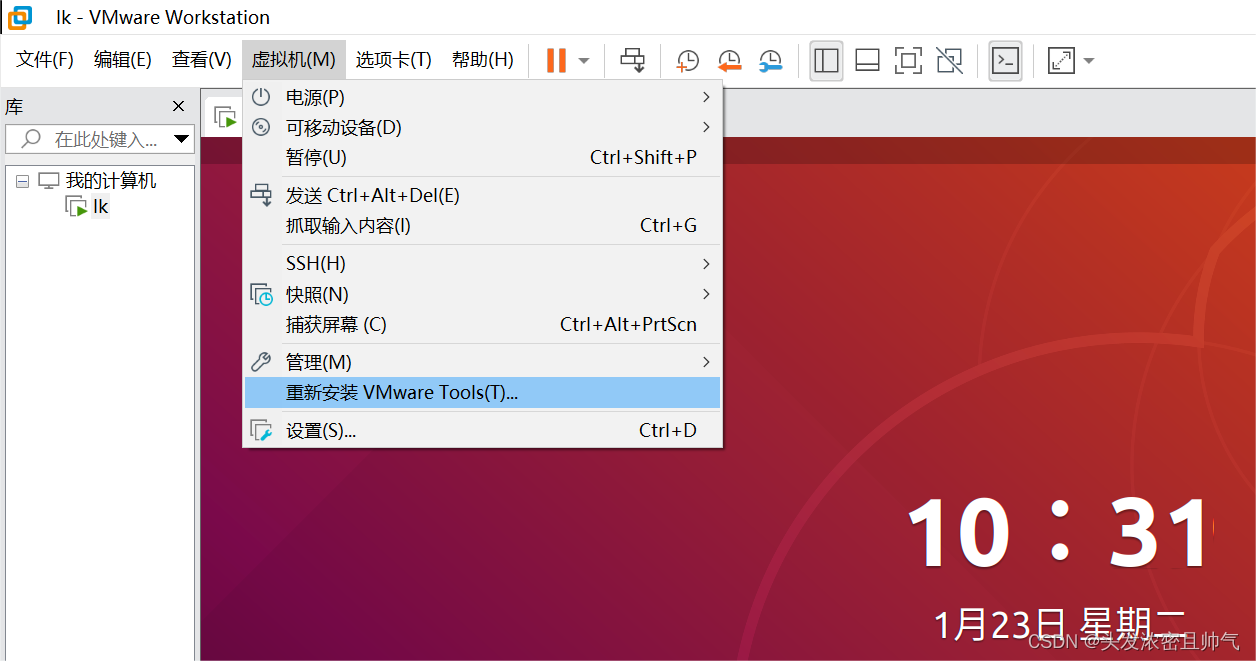Viewport: 1256px width, 661px height.
Task: Click the suspend virtual machine pause icon
Action: 556,60
